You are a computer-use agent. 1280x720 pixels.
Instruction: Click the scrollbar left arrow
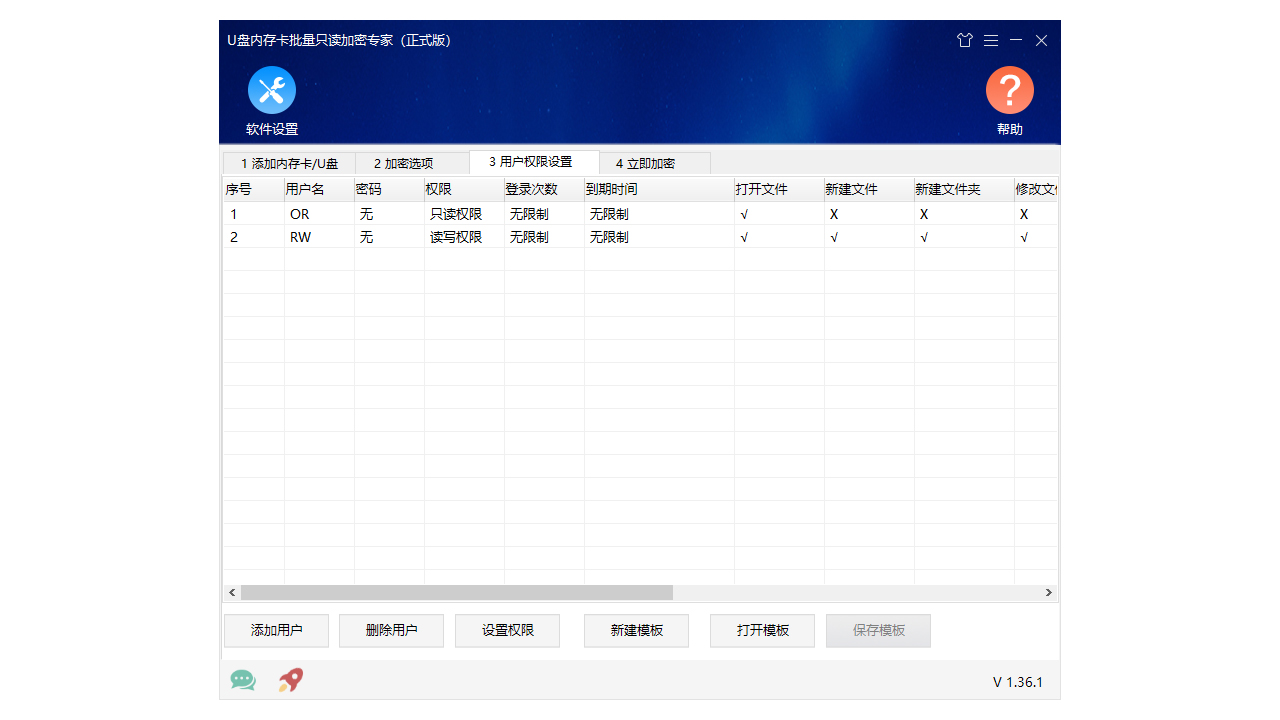pyautogui.click(x=232, y=592)
